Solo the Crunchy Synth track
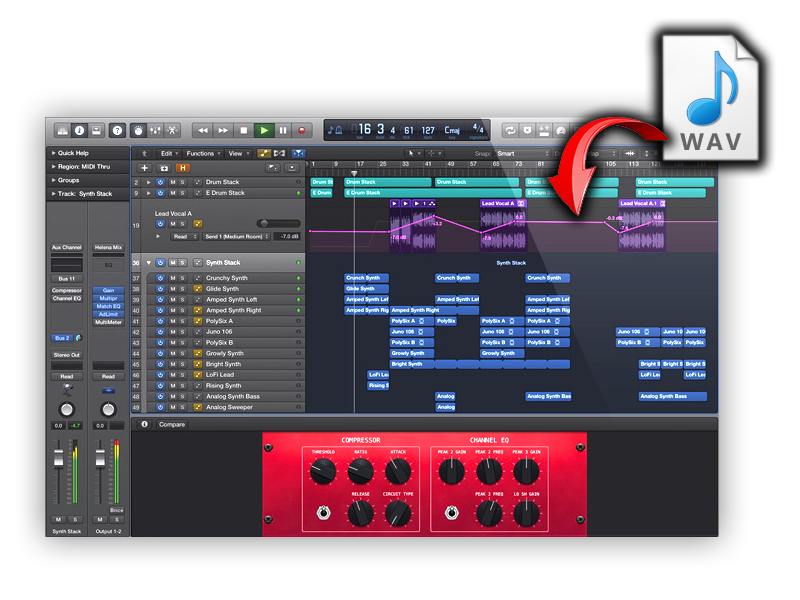Screen dimensions: 800x600 (182, 278)
